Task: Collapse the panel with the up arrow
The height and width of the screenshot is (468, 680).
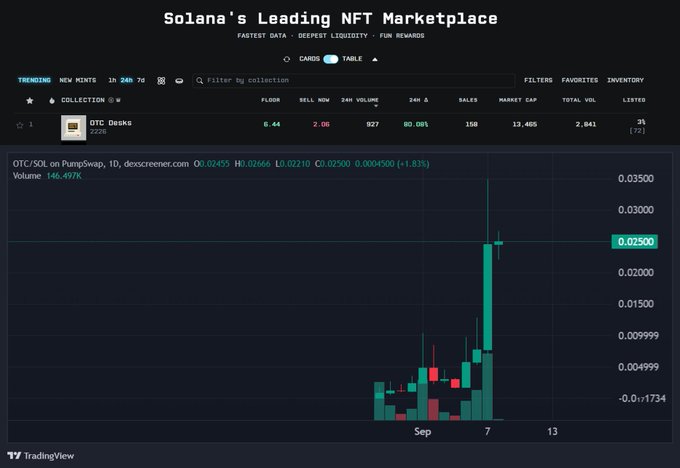Action: [x=375, y=59]
